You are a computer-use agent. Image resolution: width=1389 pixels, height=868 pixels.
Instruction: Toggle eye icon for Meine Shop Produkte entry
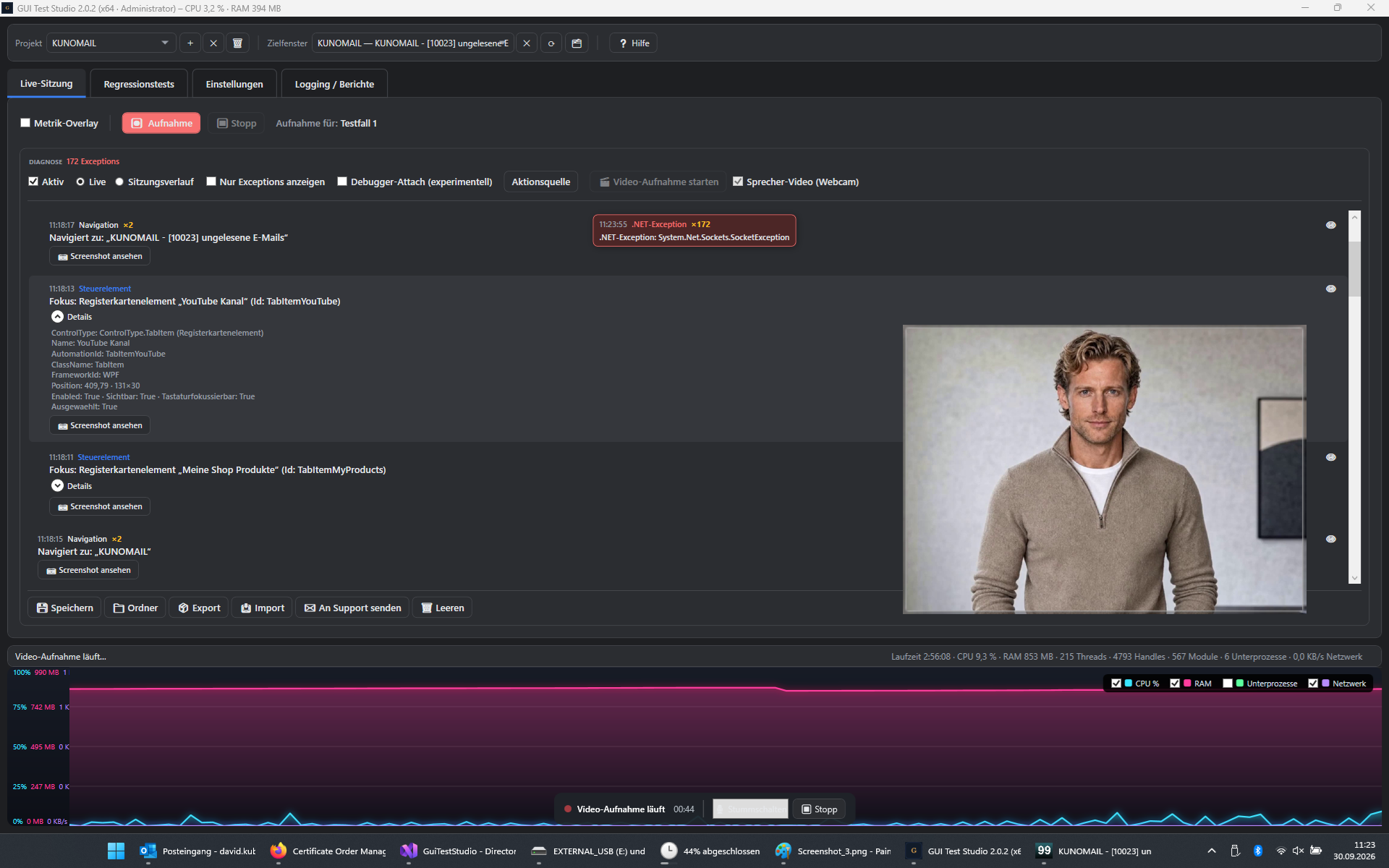[1330, 457]
